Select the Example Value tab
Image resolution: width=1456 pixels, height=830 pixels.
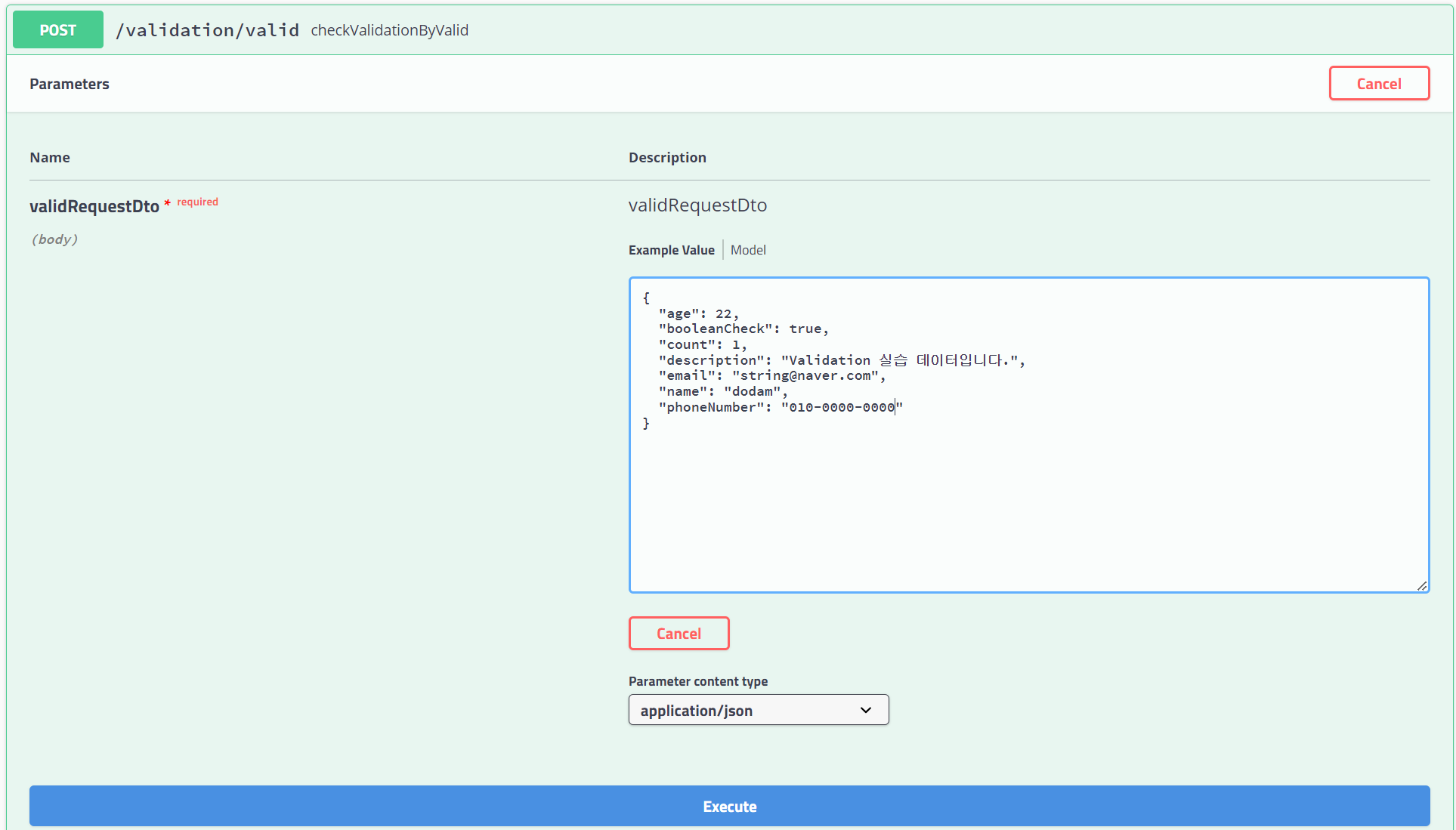pos(671,250)
